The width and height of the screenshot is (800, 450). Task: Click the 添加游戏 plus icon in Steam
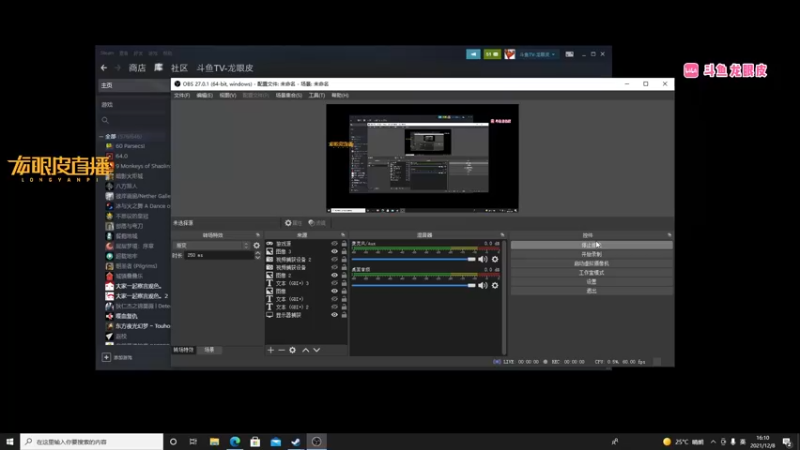[106, 357]
